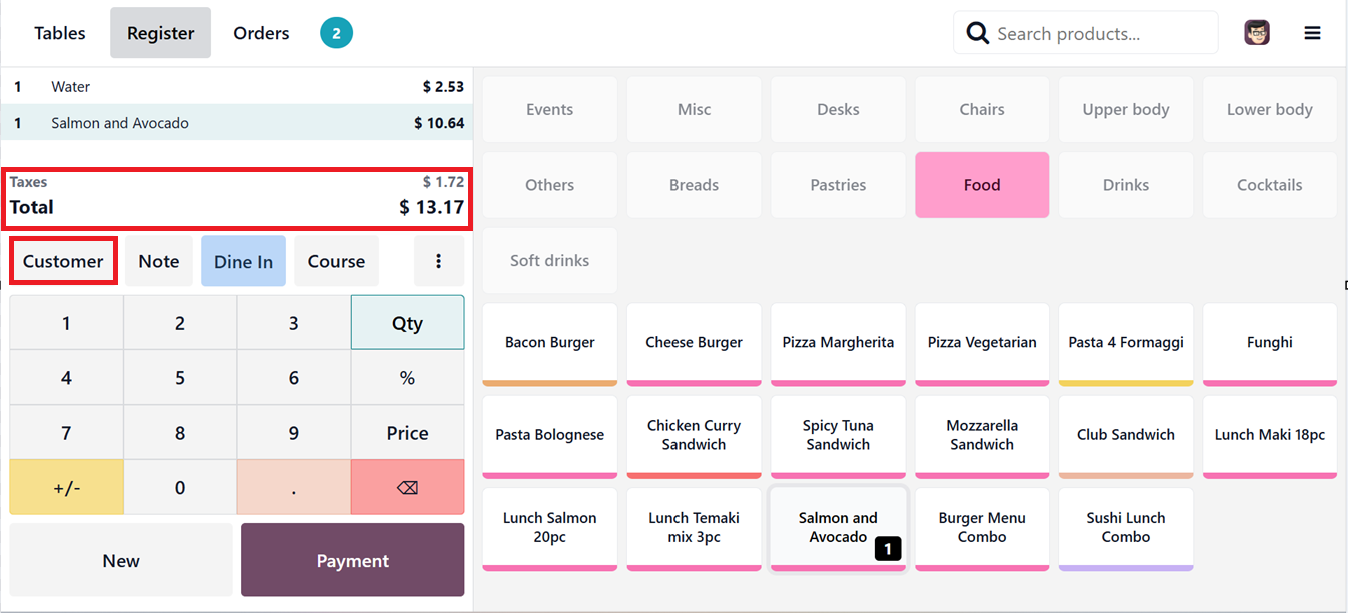
Task: Select the Drinks category
Action: (x=1126, y=185)
